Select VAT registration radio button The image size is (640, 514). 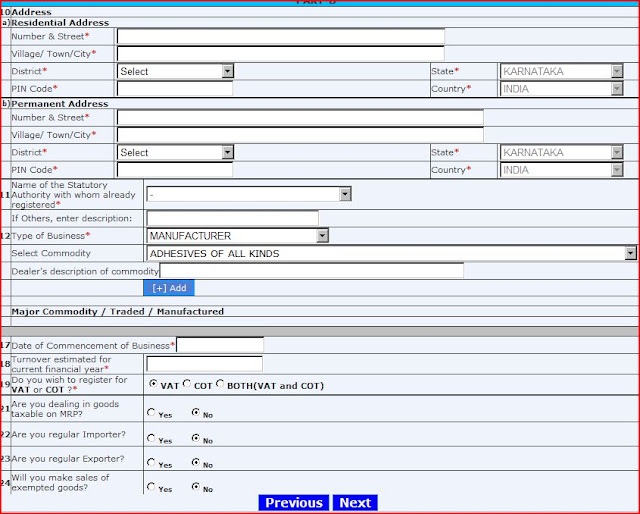(153, 383)
